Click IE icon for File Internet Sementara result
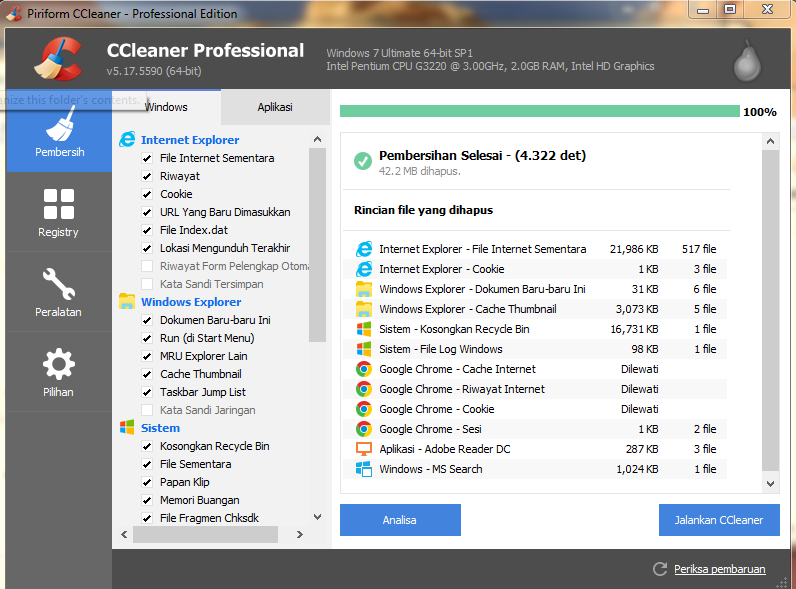796x589 pixels. coord(364,249)
